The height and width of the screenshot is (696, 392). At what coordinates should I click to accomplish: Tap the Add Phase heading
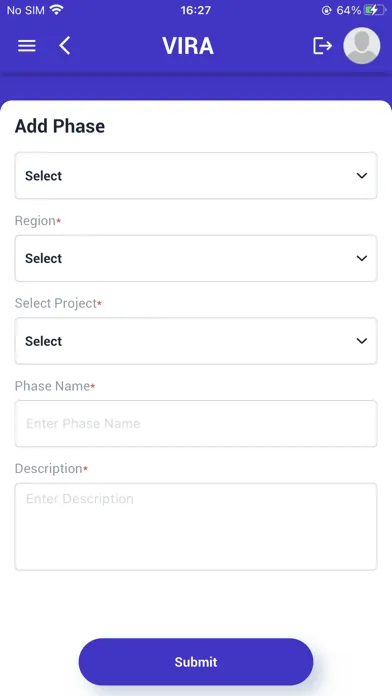(x=60, y=126)
